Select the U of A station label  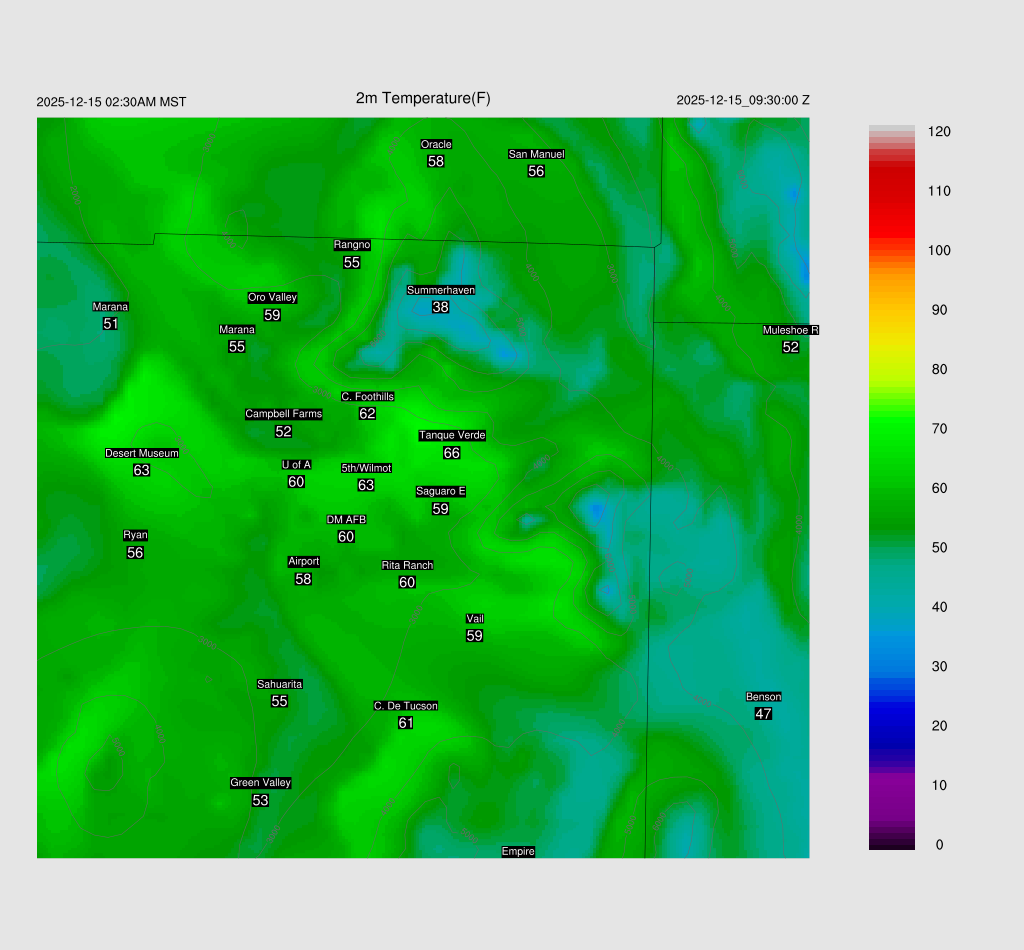pyautogui.click(x=296, y=464)
